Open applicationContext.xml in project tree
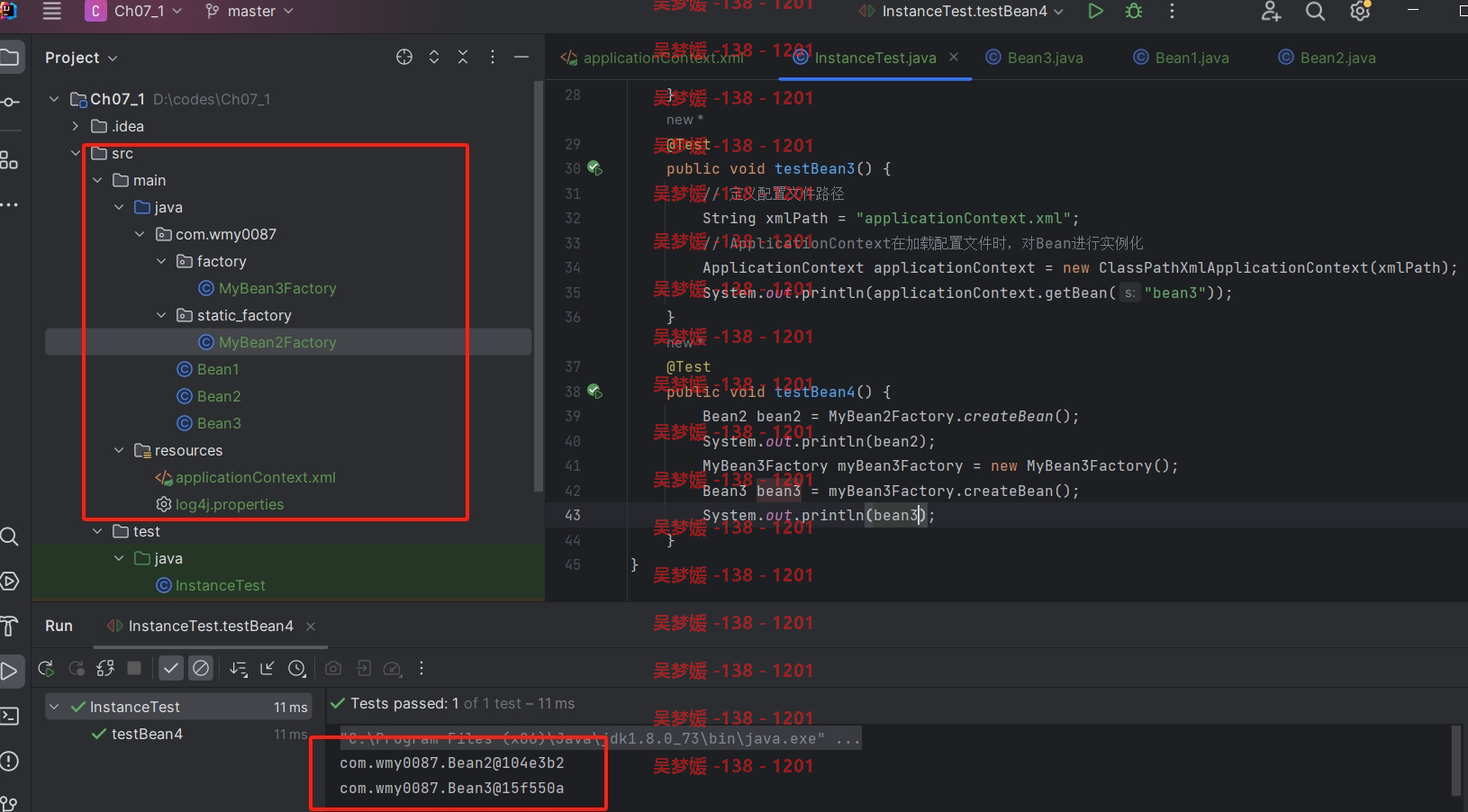This screenshot has height=812, width=1468. 246,477
